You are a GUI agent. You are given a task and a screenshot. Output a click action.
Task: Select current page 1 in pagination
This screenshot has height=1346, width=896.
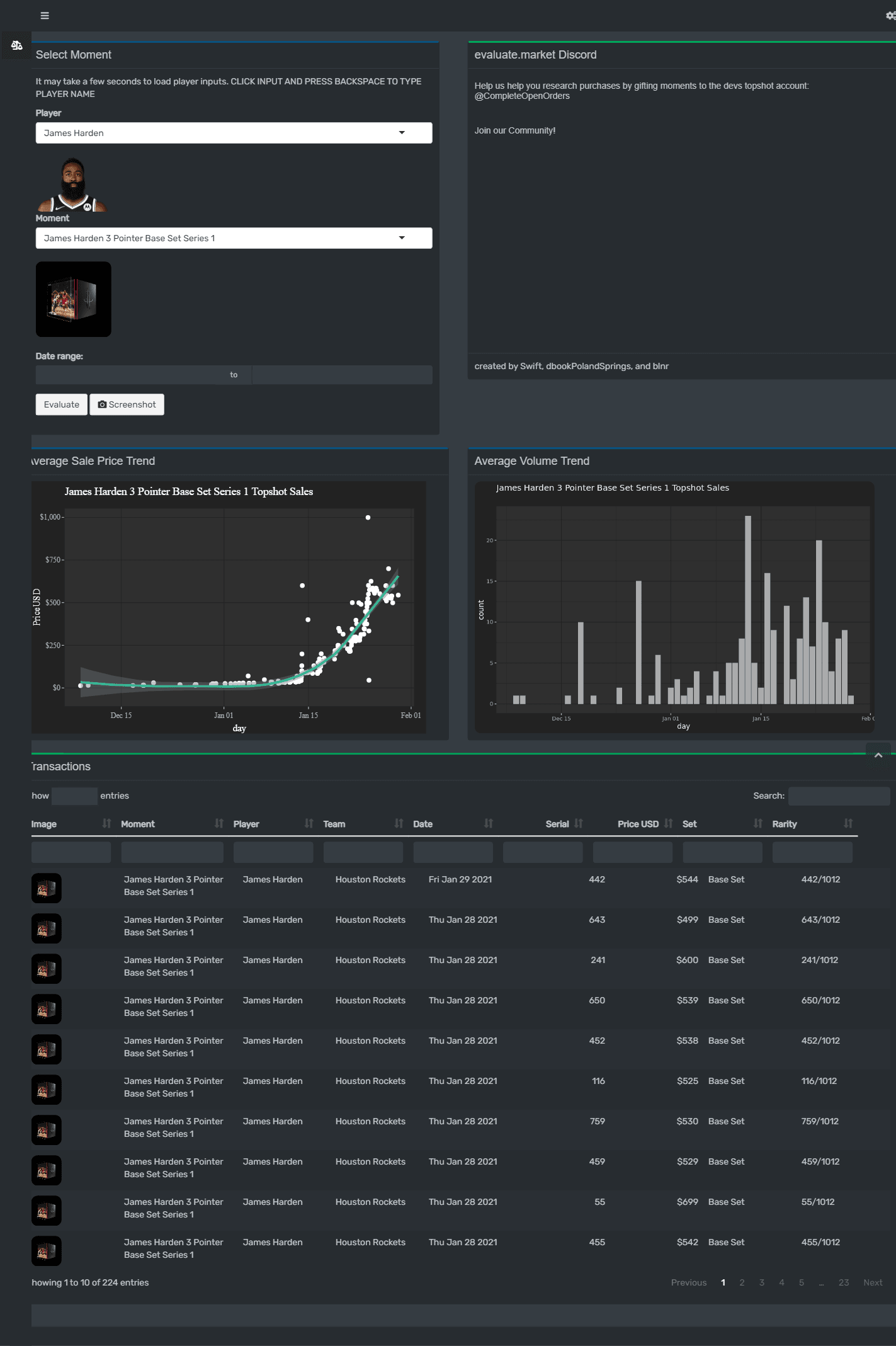pyautogui.click(x=723, y=1282)
